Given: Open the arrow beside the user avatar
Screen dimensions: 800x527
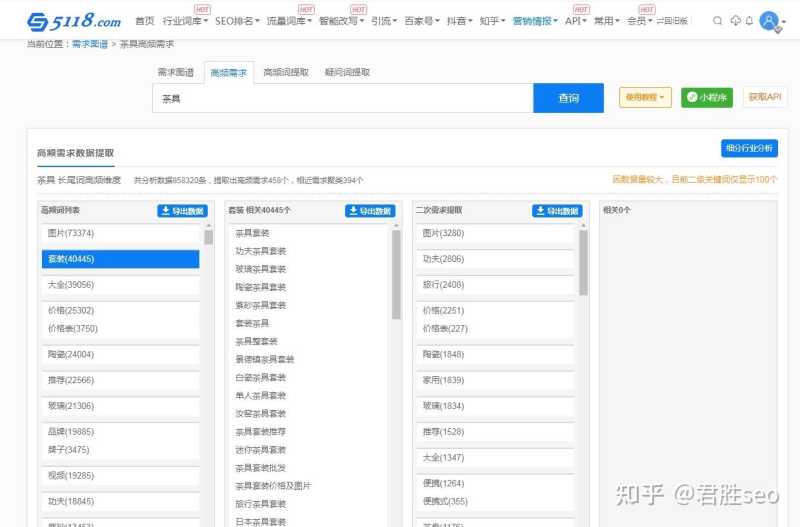Looking at the screenshot, I should tap(784, 22).
